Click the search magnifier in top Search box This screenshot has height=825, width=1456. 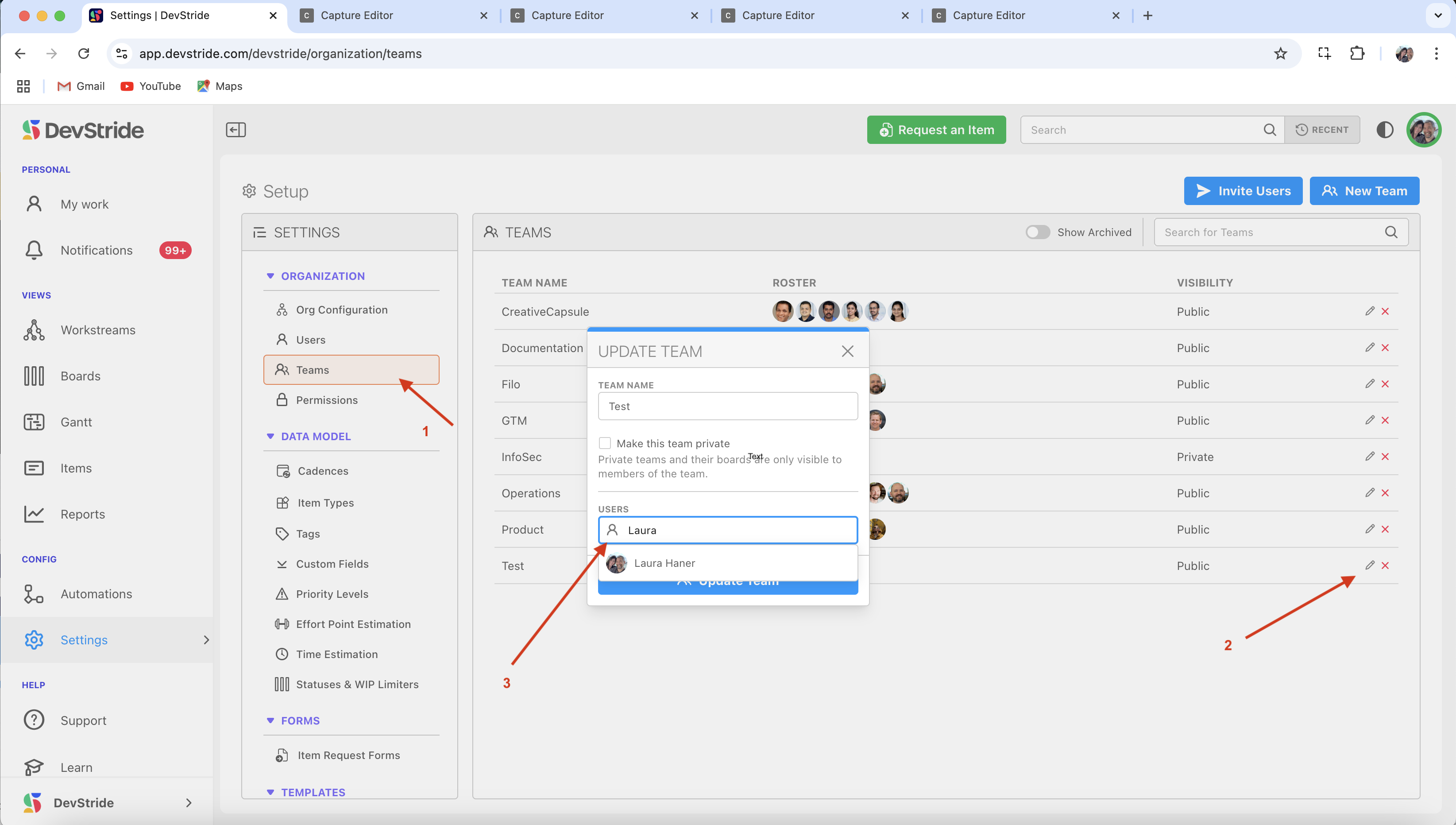1270,130
